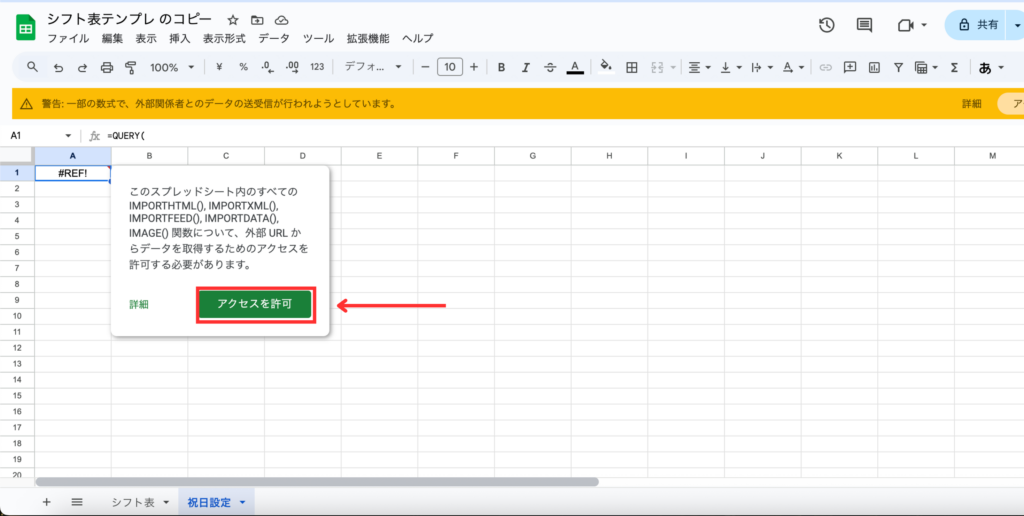Open the fill color picker
The image size is (1024, 516).
click(606, 67)
